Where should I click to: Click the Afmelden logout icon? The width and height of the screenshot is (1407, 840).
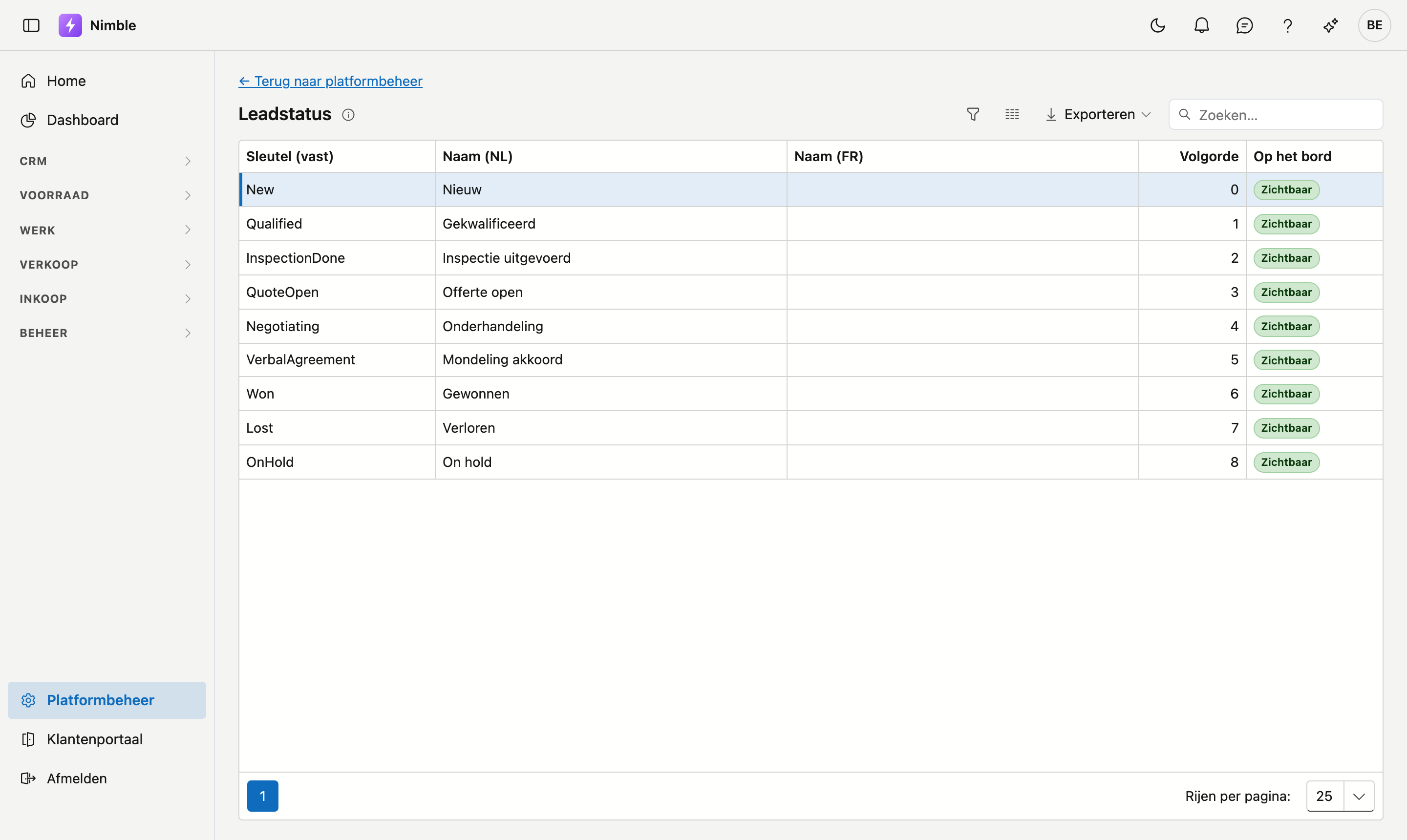28,778
